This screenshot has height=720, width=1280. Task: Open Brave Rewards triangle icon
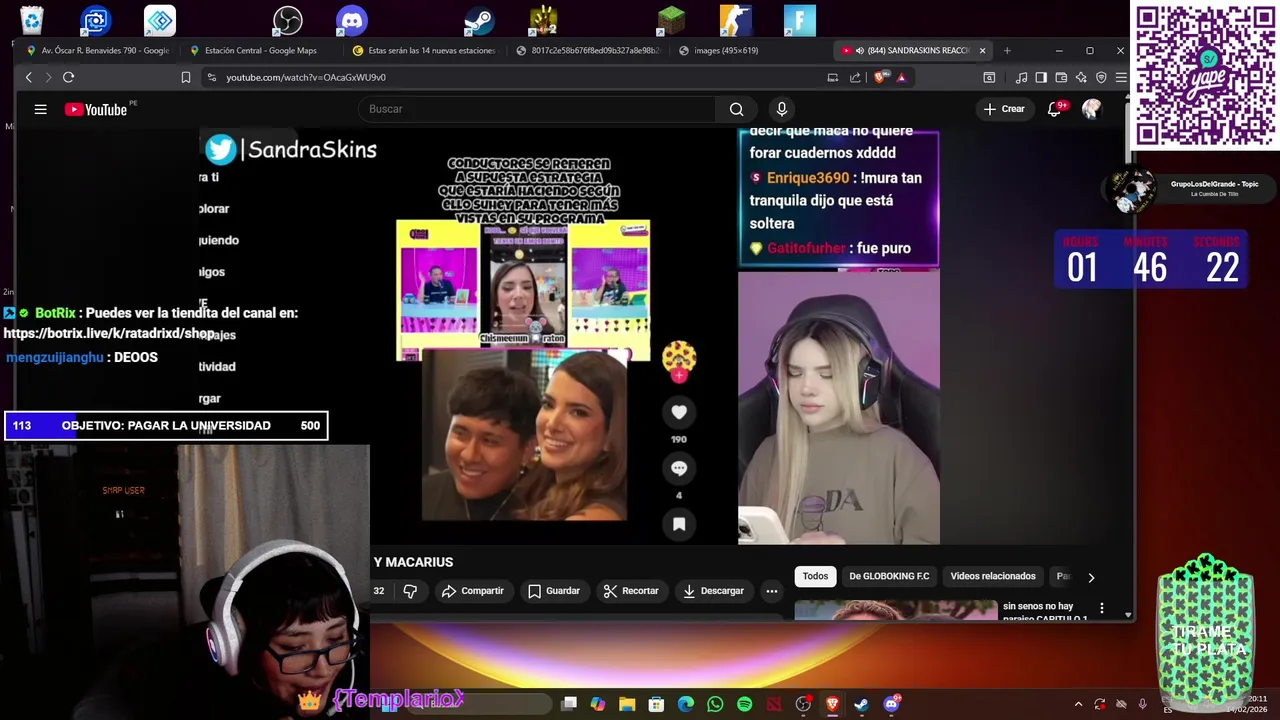(x=901, y=77)
